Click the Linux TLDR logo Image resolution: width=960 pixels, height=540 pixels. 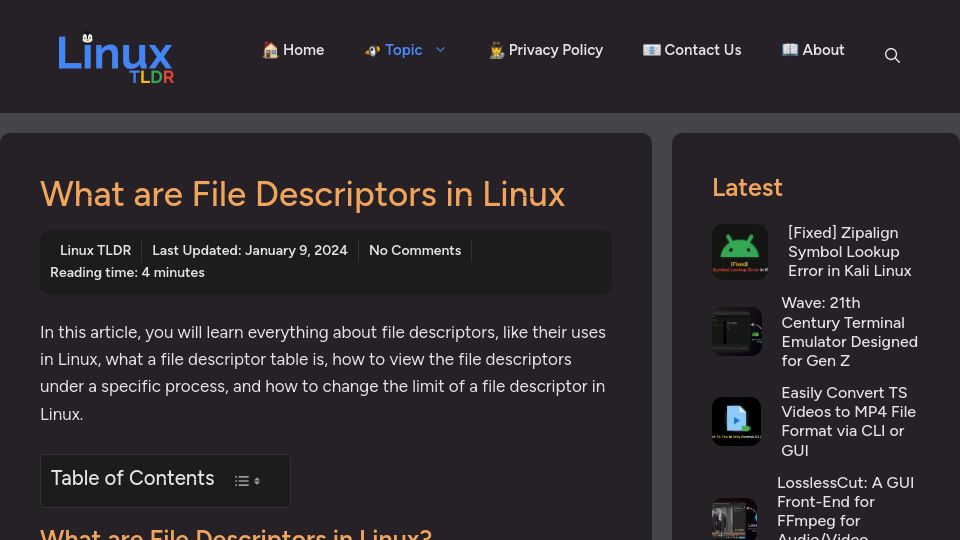coord(116,59)
